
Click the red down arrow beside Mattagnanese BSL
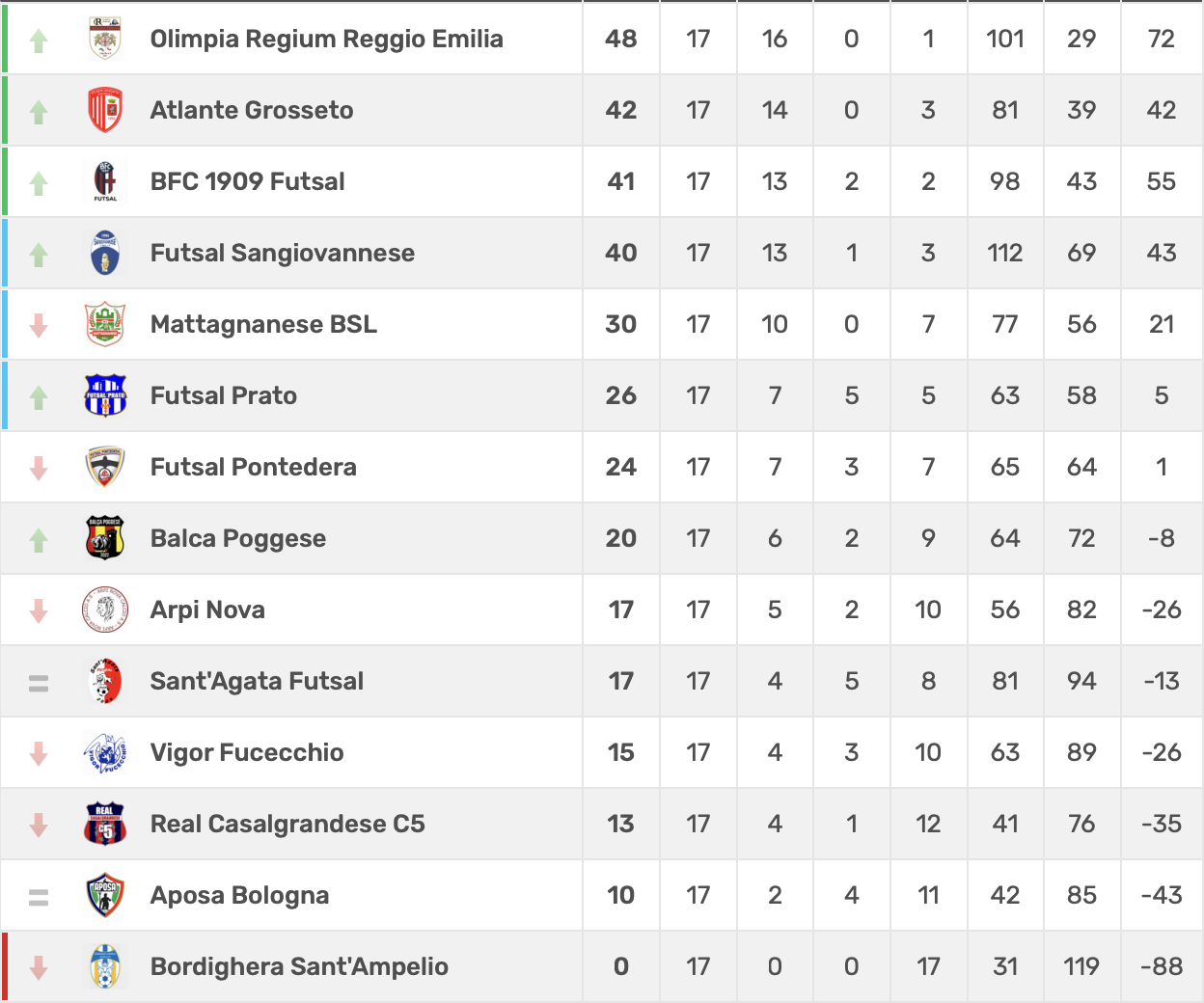point(39,326)
